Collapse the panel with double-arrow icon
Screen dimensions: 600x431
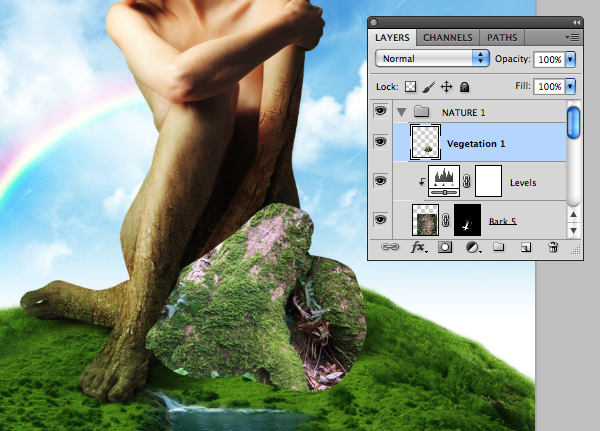576,23
